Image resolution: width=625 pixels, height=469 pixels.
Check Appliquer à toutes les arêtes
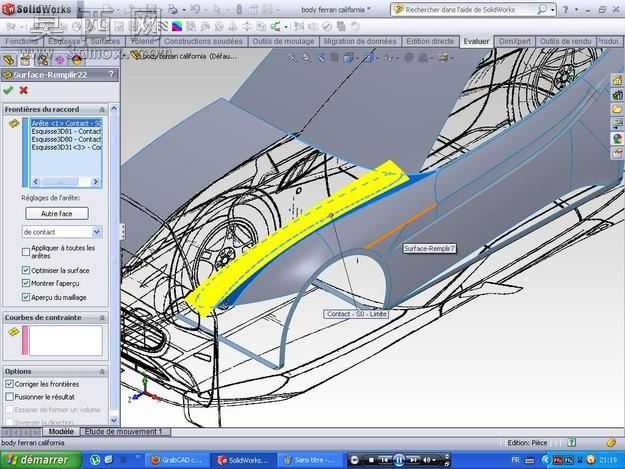tap(26, 252)
